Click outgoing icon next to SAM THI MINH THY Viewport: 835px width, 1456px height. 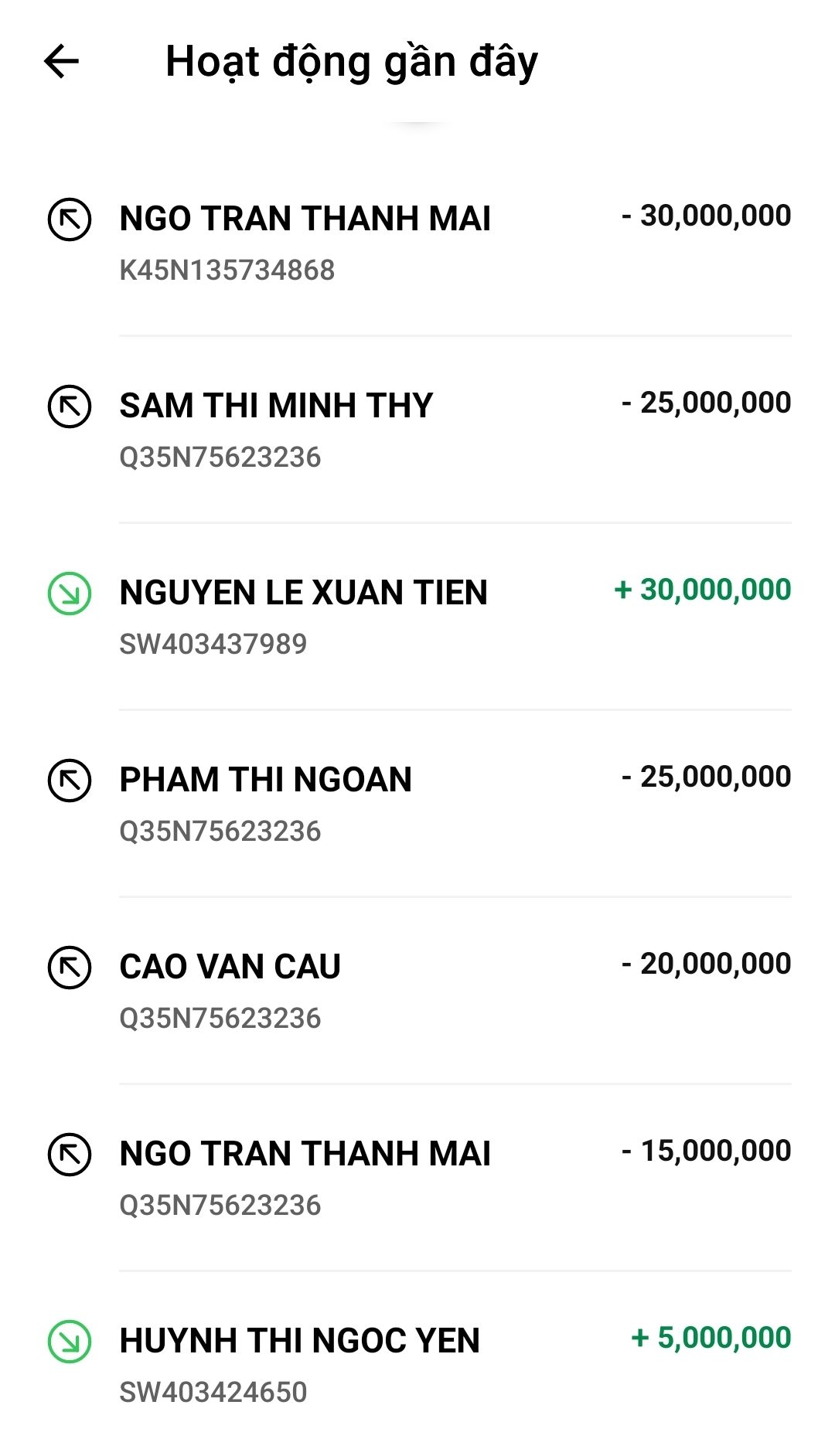70,407
